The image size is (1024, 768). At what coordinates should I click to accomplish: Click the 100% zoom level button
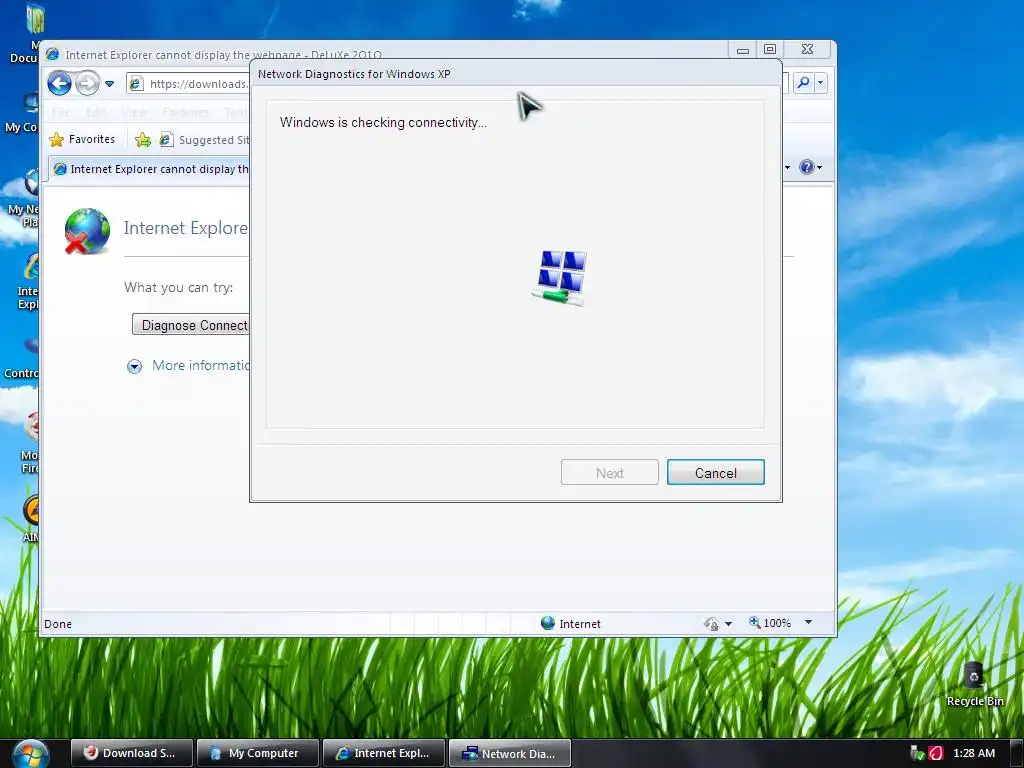(770, 623)
